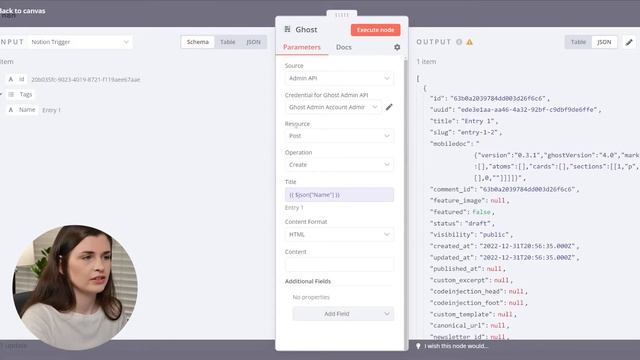Click the output warning triangle icon

[x=470, y=42]
